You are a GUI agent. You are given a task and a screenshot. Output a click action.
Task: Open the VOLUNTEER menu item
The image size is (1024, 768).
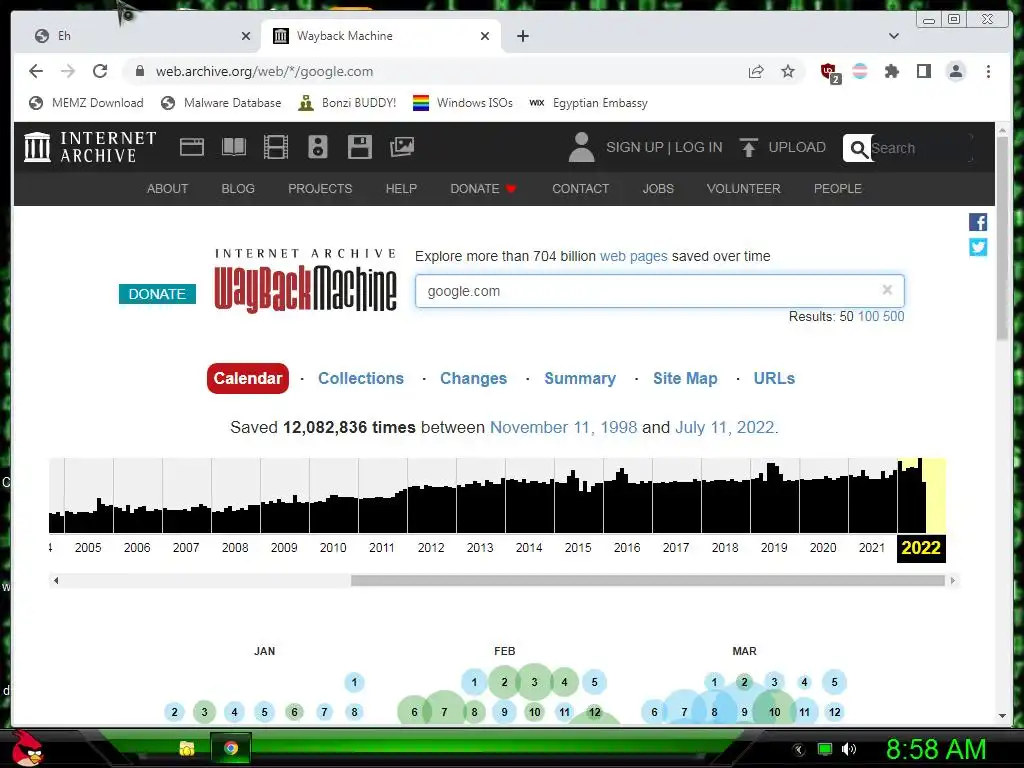click(743, 189)
